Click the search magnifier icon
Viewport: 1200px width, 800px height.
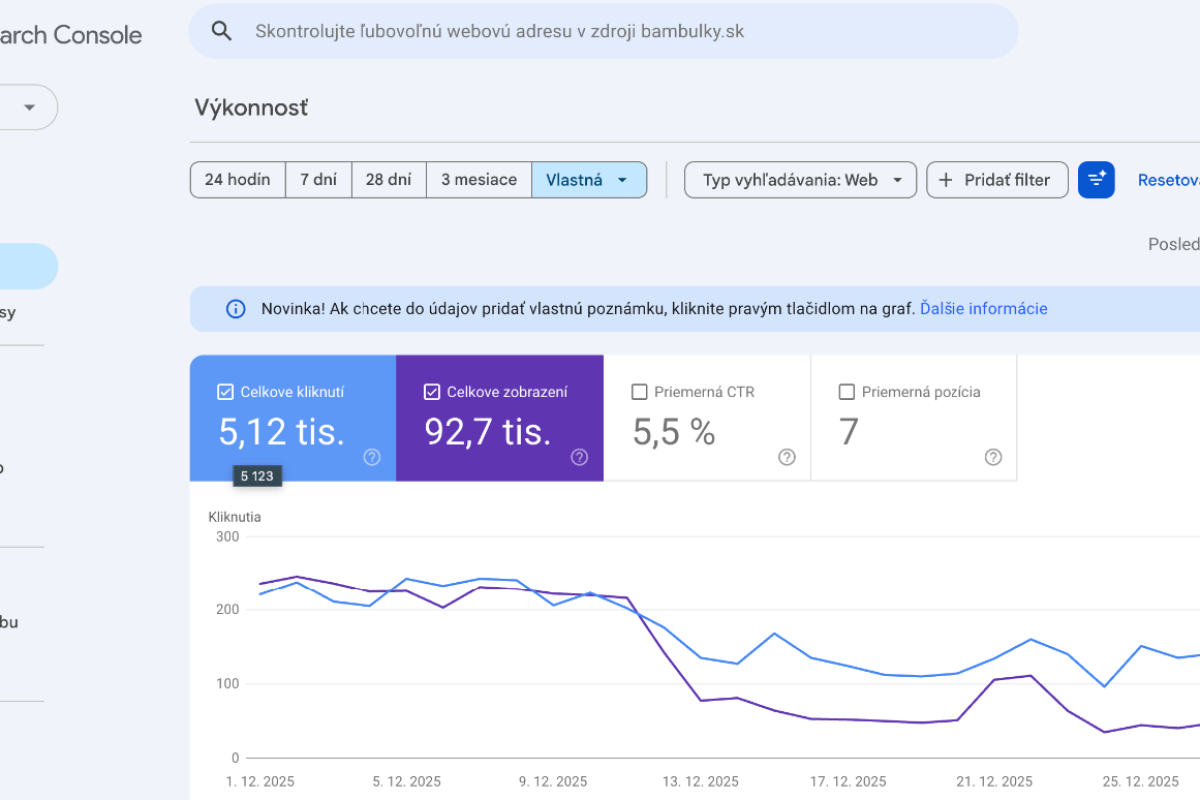click(x=222, y=31)
